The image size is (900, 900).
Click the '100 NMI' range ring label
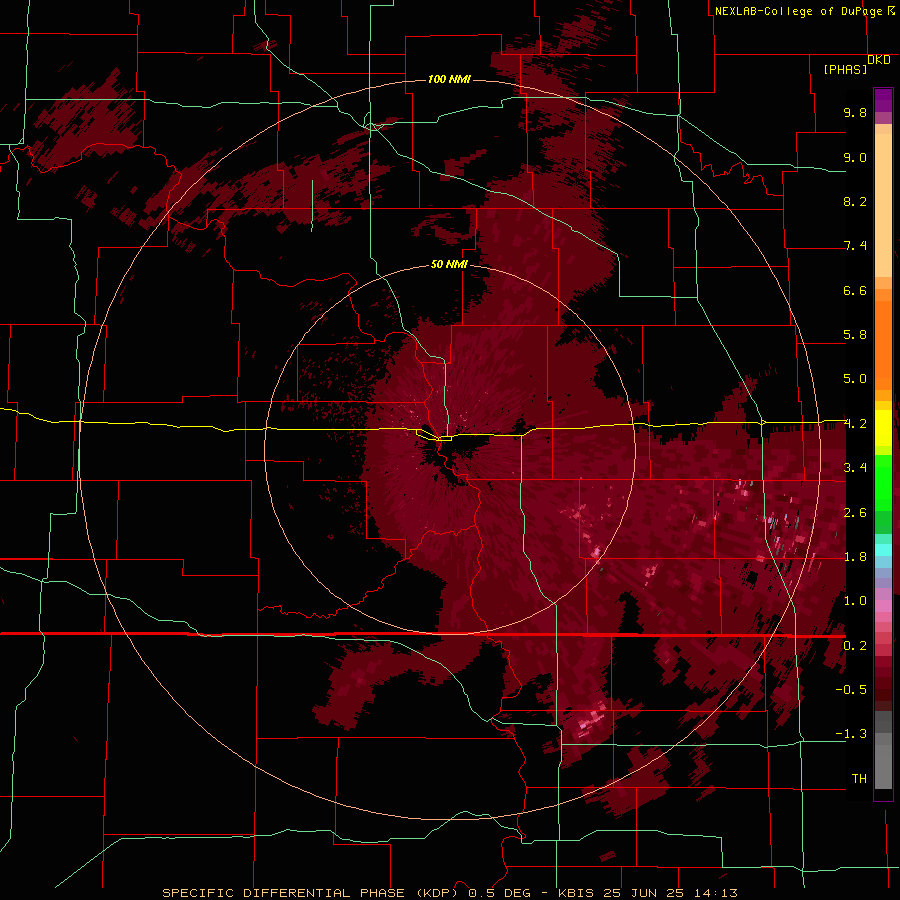[x=449, y=79]
